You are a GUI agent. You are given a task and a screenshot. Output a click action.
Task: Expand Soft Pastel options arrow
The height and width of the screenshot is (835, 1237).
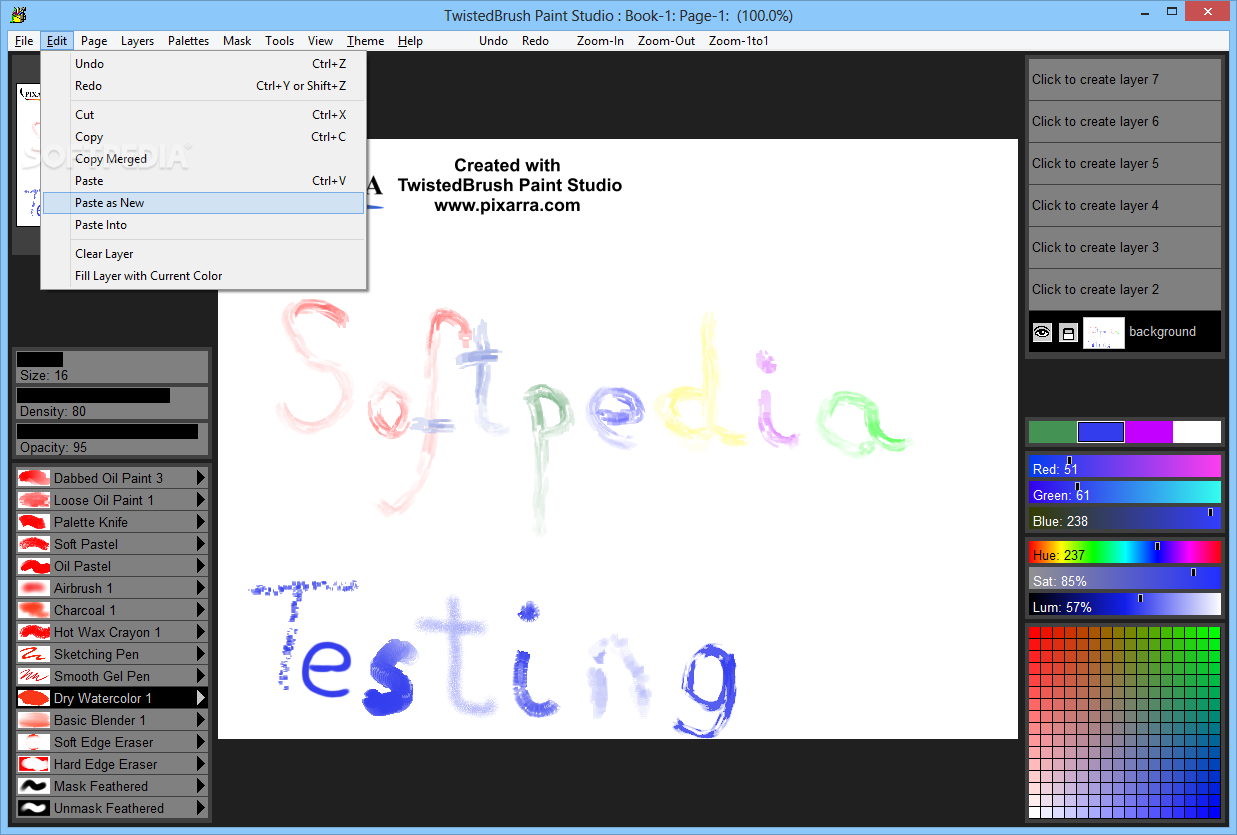(x=201, y=544)
